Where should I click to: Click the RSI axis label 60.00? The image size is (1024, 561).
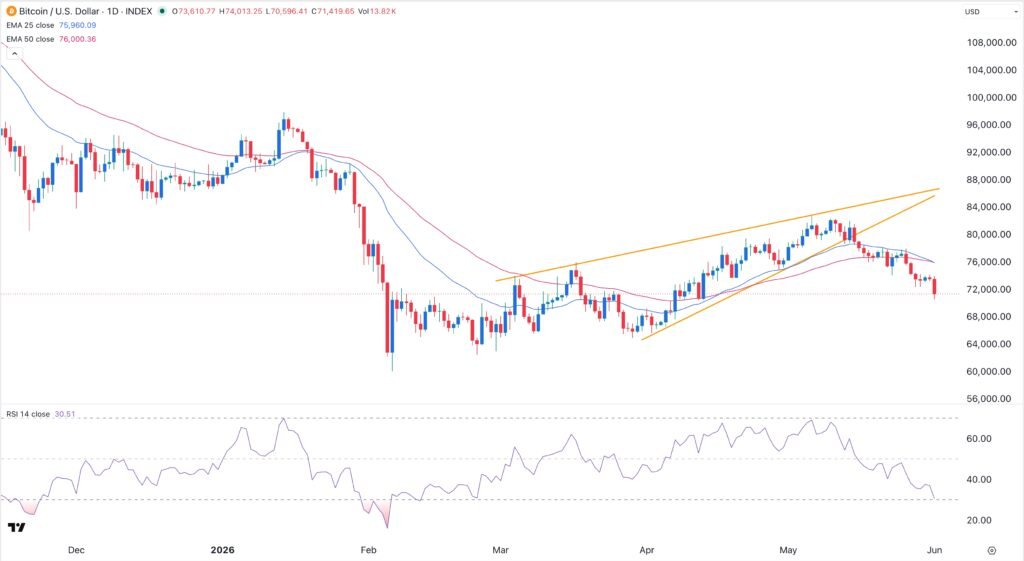pos(979,439)
